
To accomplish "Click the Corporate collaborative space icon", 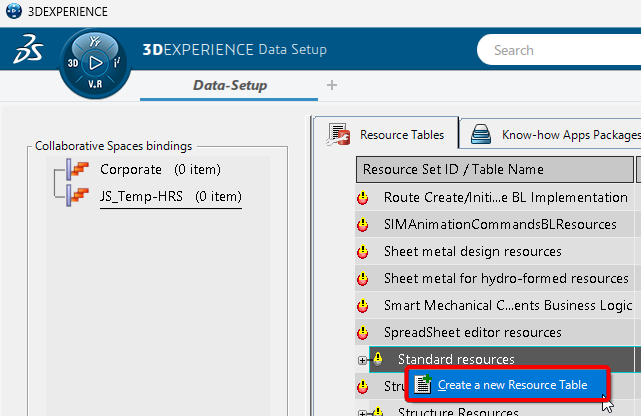I will tap(78, 170).
